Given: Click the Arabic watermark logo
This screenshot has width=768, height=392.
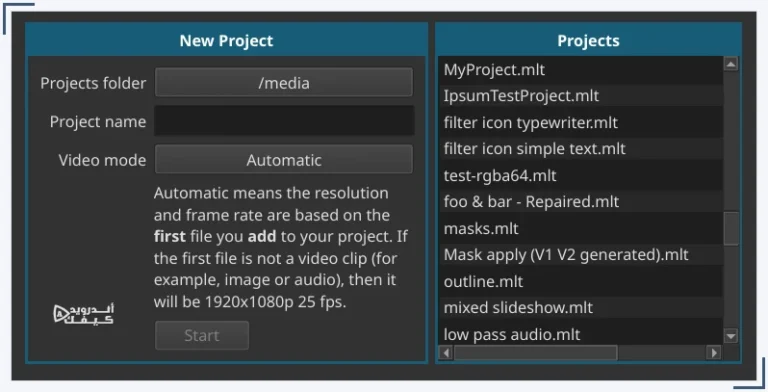Looking at the screenshot, I should coord(83,314).
